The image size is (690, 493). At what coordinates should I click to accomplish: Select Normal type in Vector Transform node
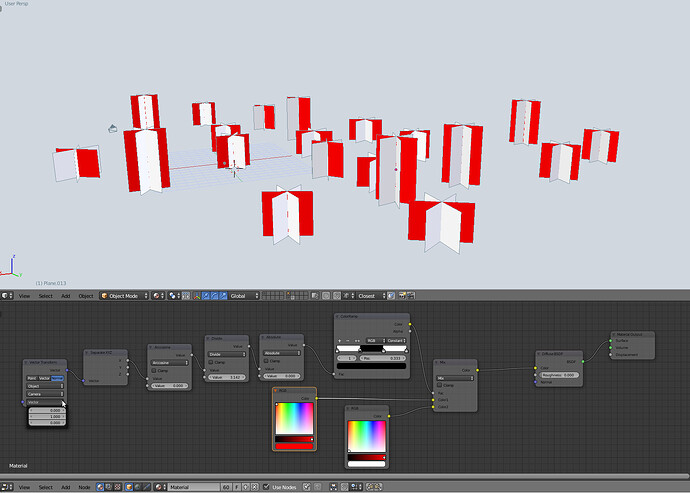(x=58, y=378)
